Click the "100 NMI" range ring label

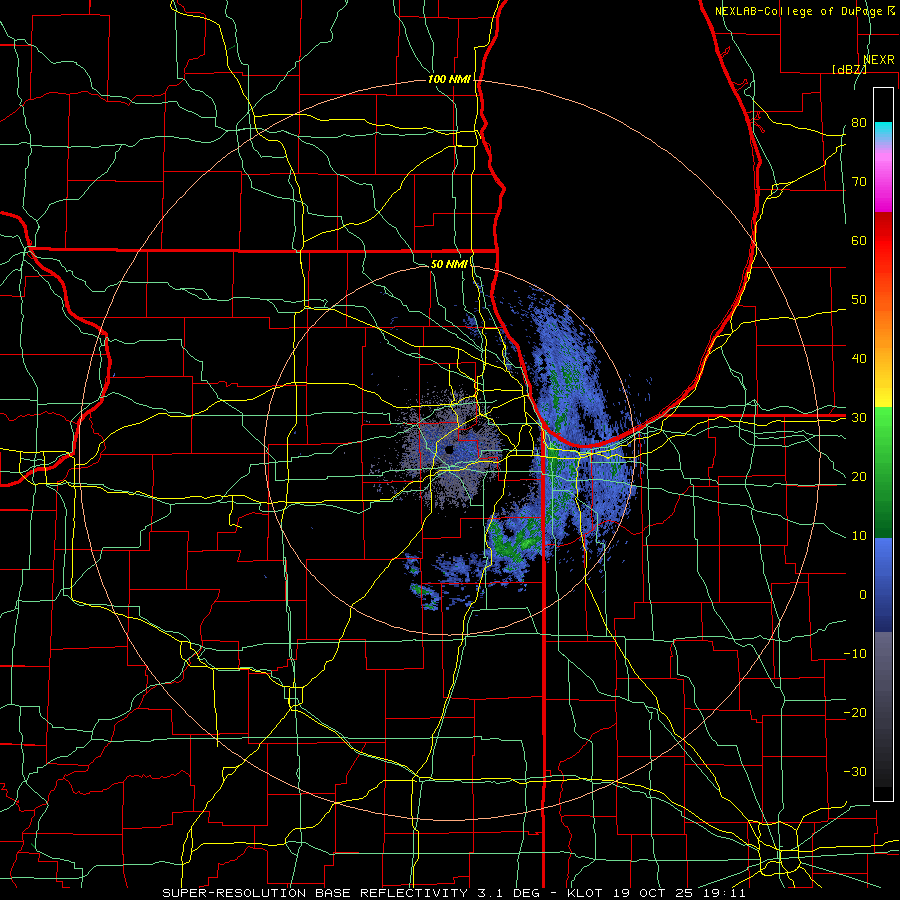pos(449,79)
